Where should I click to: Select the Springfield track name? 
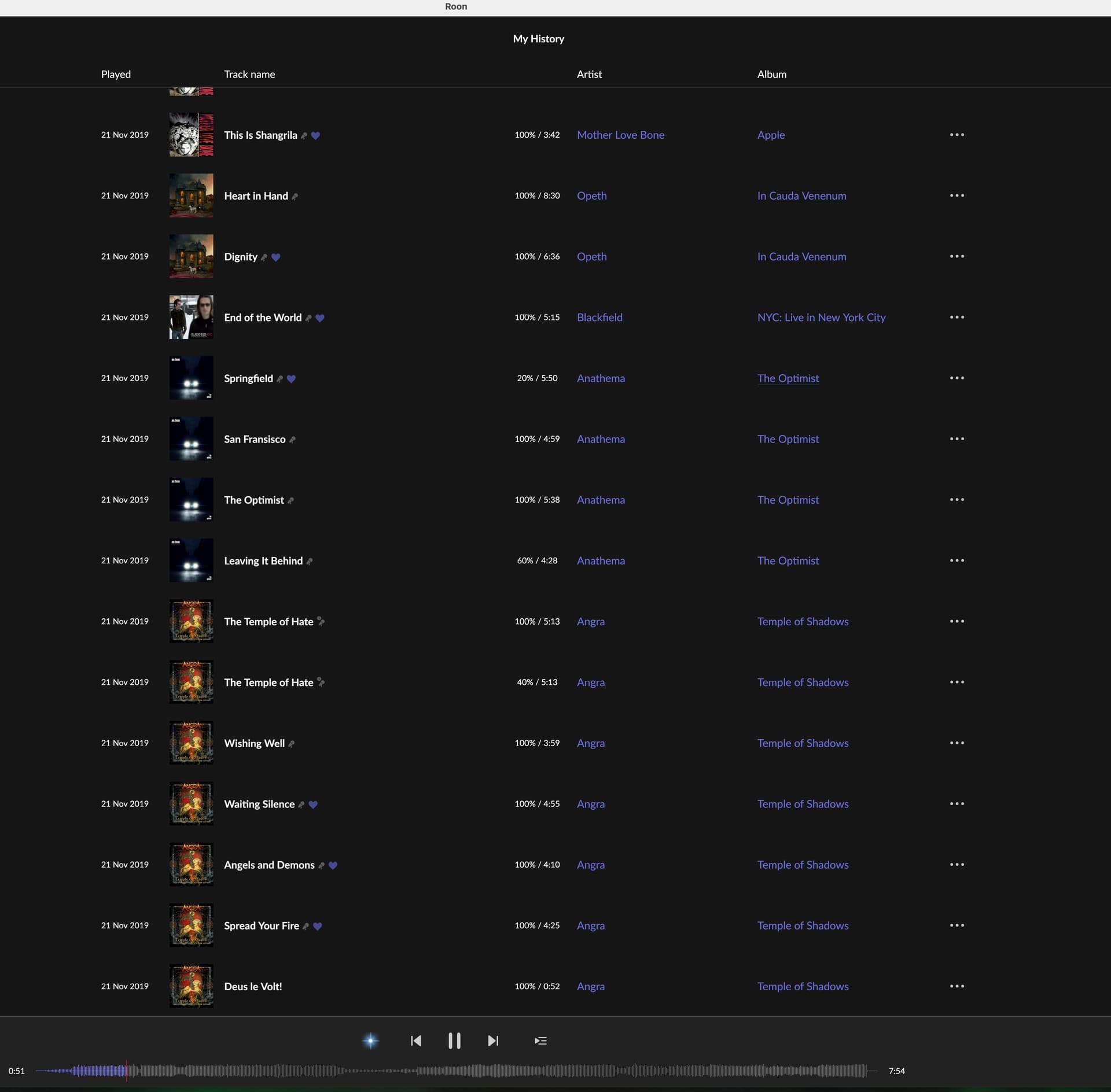pyautogui.click(x=248, y=378)
